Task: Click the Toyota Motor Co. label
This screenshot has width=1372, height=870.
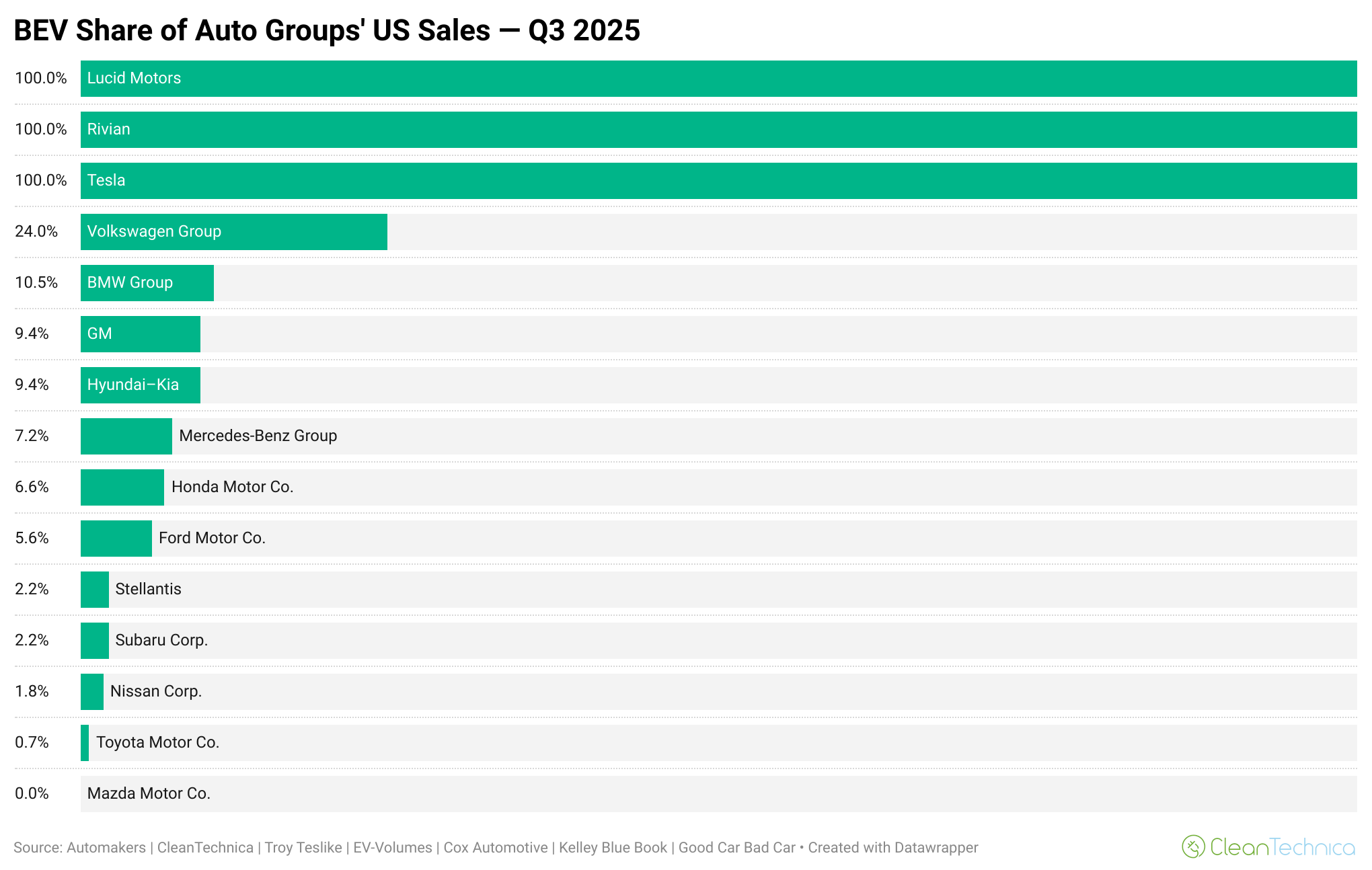Action: 157,742
